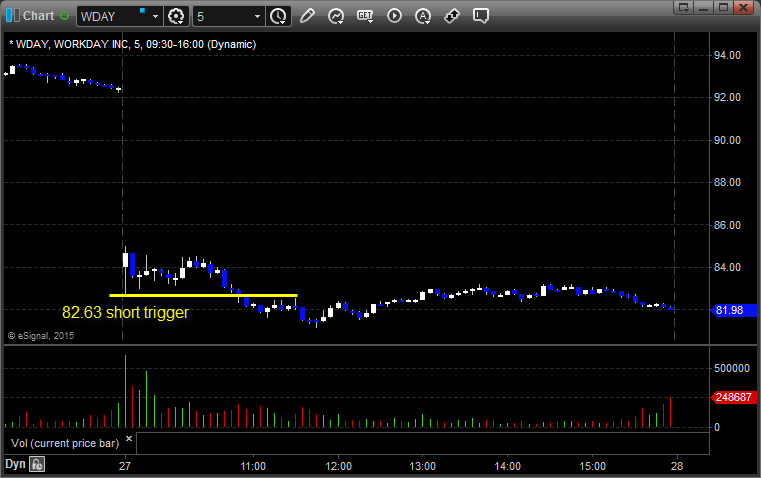Click the blue window linking color bars

tap(13, 16)
